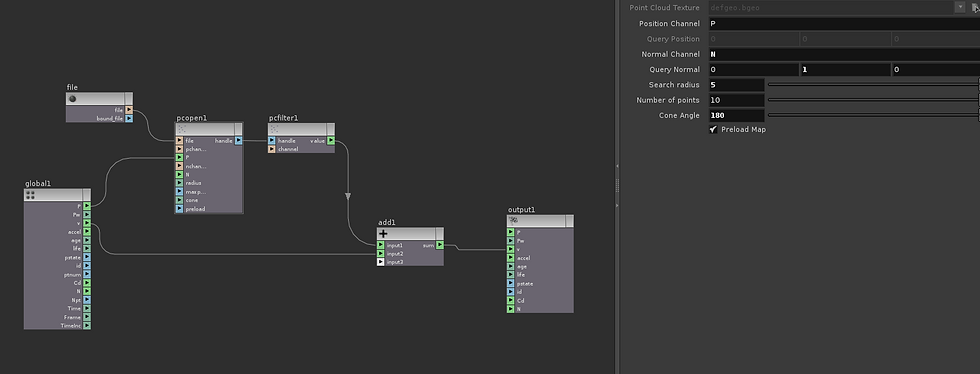Click the Query Normal label
The width and height of the screenshot is (980, 374).
coord(675,69)
